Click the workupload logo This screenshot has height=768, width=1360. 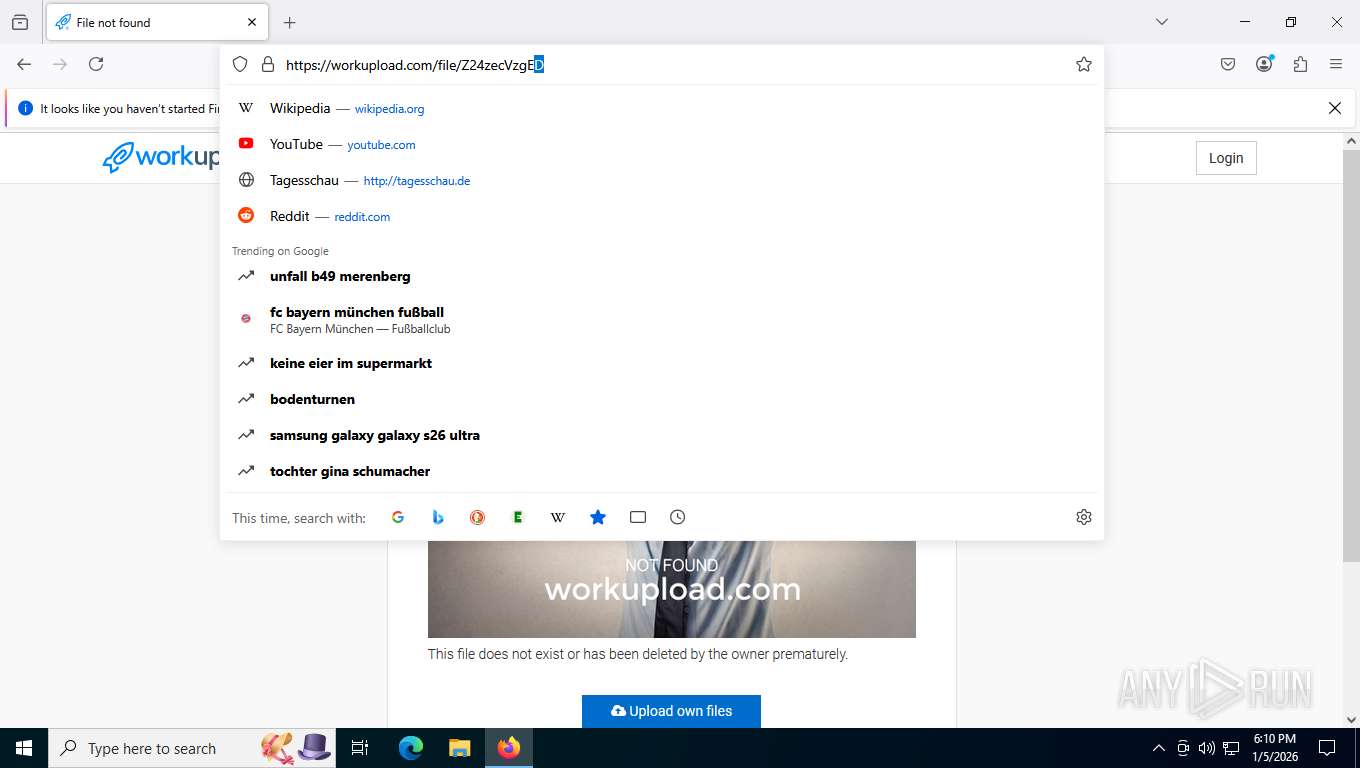click(162, 157)
